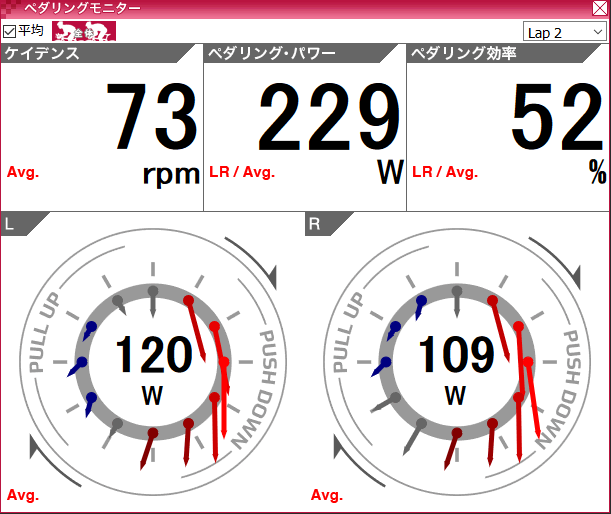611x514 pixels.
Task: Click PULL UP text on right gauge
Action: pos(348,332)
